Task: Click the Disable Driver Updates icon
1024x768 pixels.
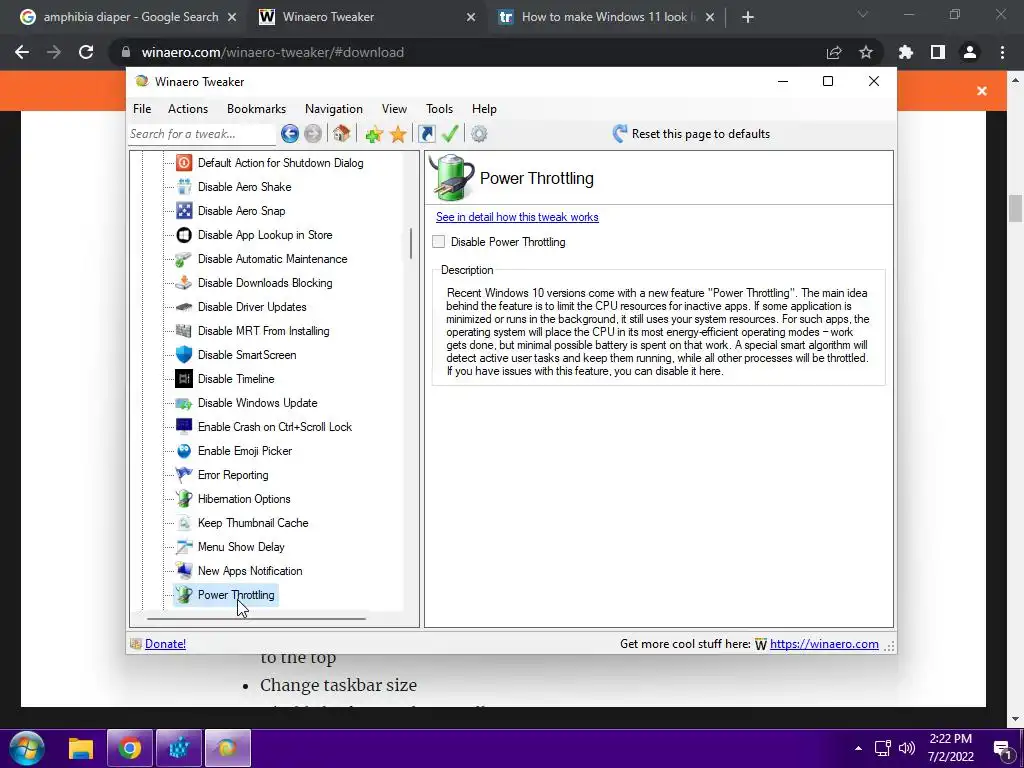Action: tap(184, 307)
